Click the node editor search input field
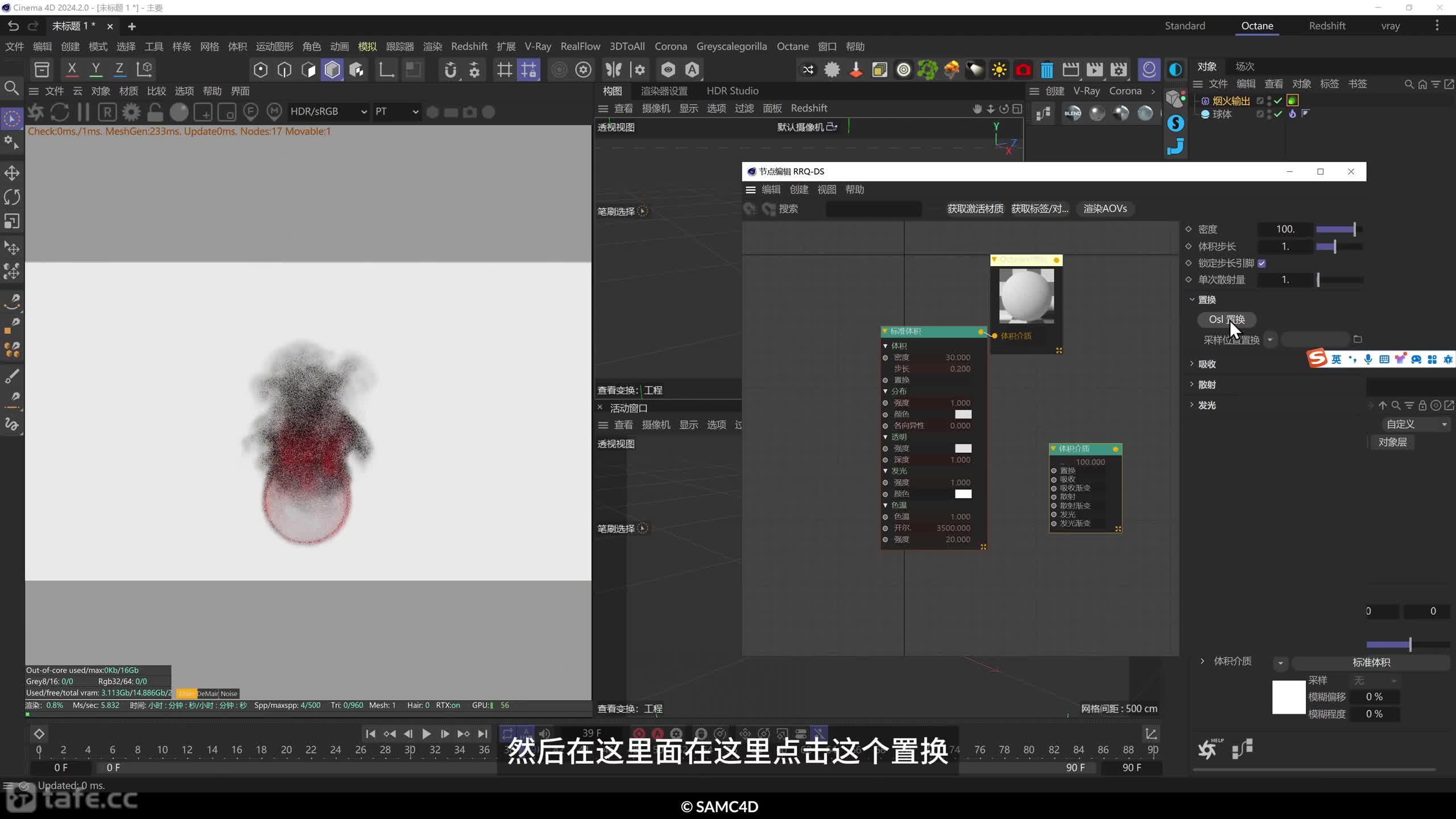Image resolution: width=1456 pixels, height=819 pixels. [874, 209]
